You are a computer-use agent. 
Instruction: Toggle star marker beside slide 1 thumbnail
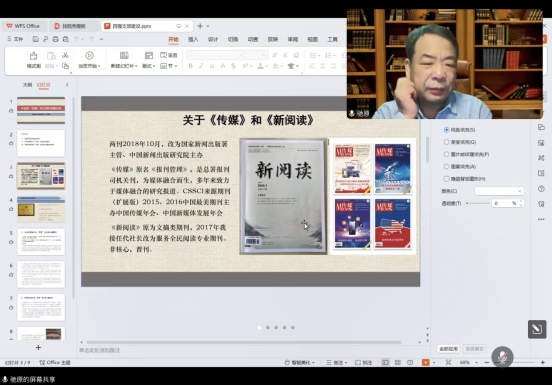pyautogui.click(x=11, y=111)
